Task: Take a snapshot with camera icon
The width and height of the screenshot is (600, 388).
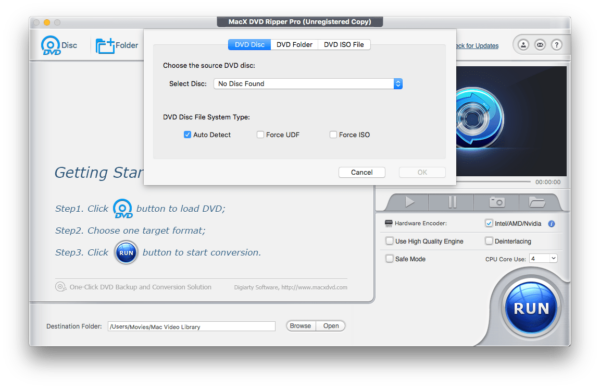Action: click(x=497, y=202)
